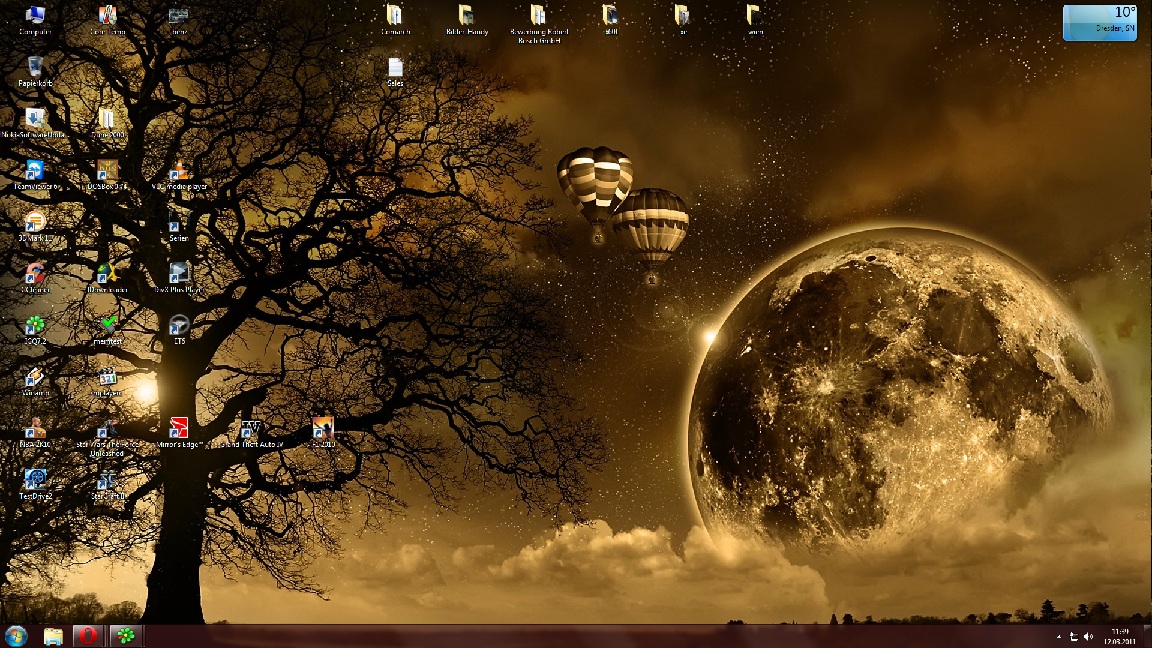Viewport: 1152px width, 648px height.
Task: Open the memtest desktop icon
Action: (x=108, y=326)
